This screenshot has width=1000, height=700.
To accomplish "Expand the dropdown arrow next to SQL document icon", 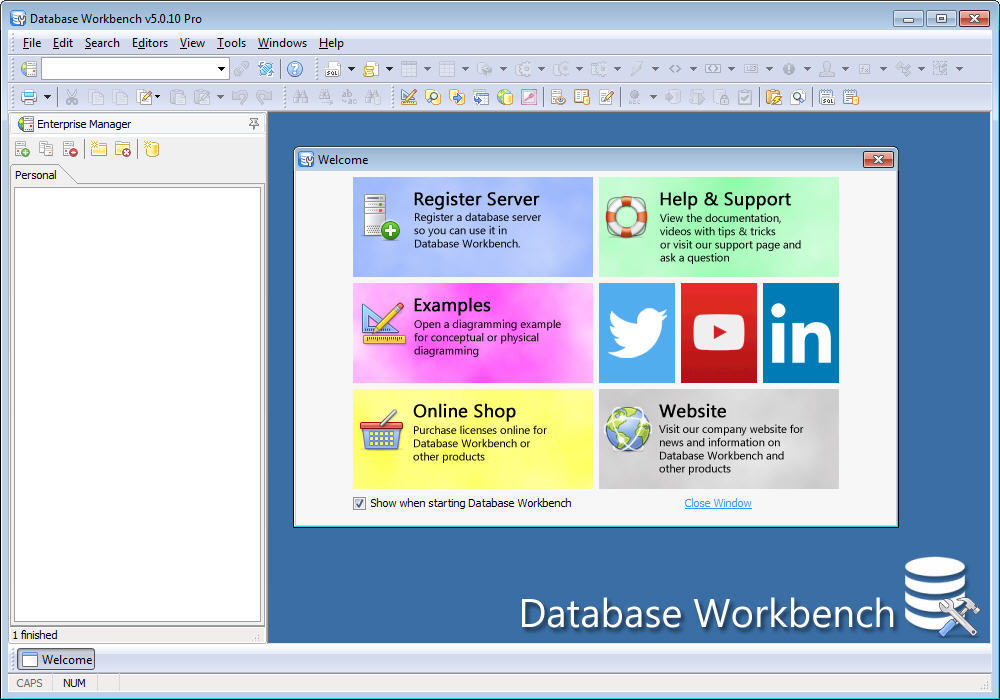I will pos(351,69).
